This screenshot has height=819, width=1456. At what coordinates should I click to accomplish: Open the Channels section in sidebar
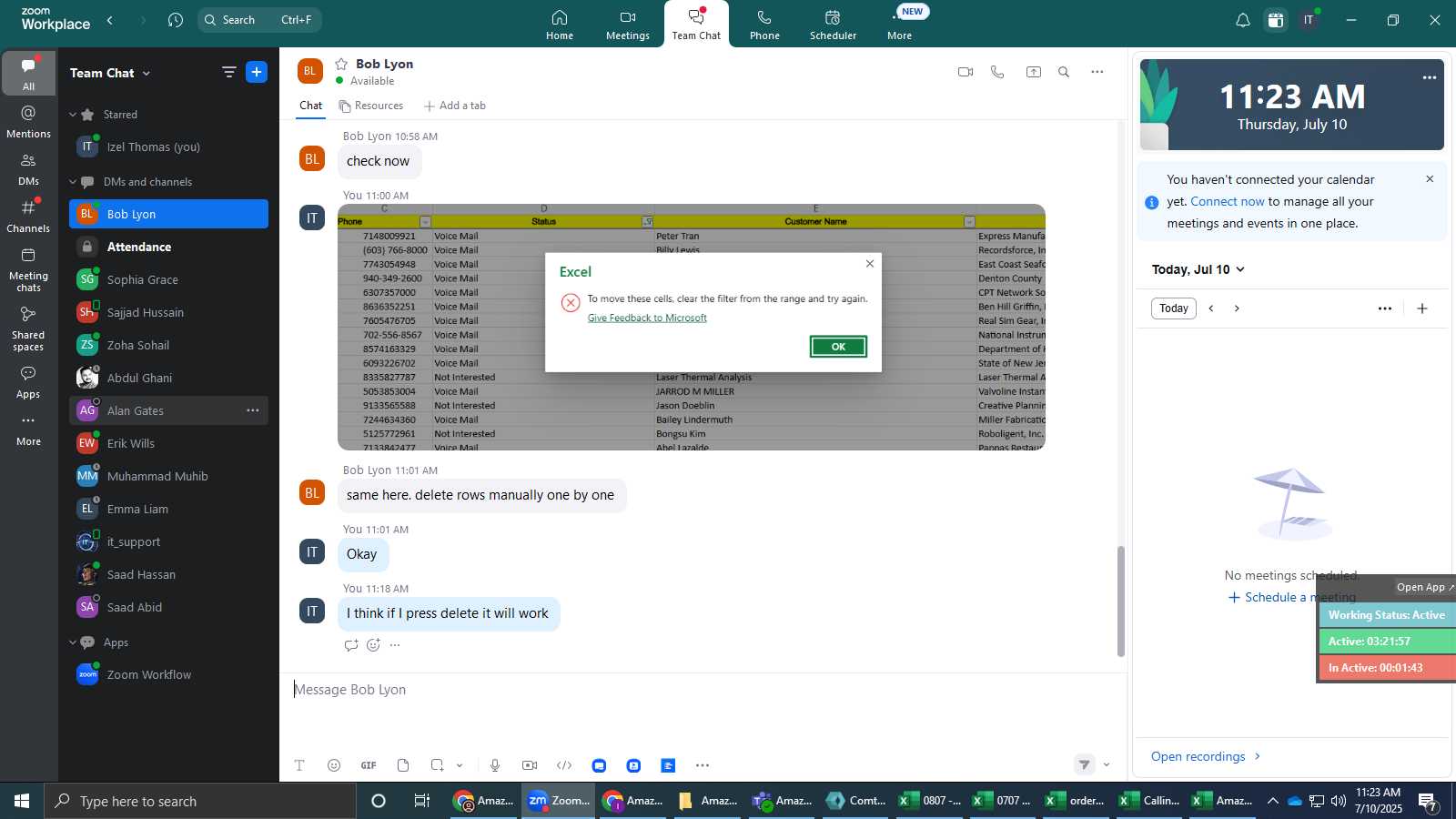[x=28, y=217]
